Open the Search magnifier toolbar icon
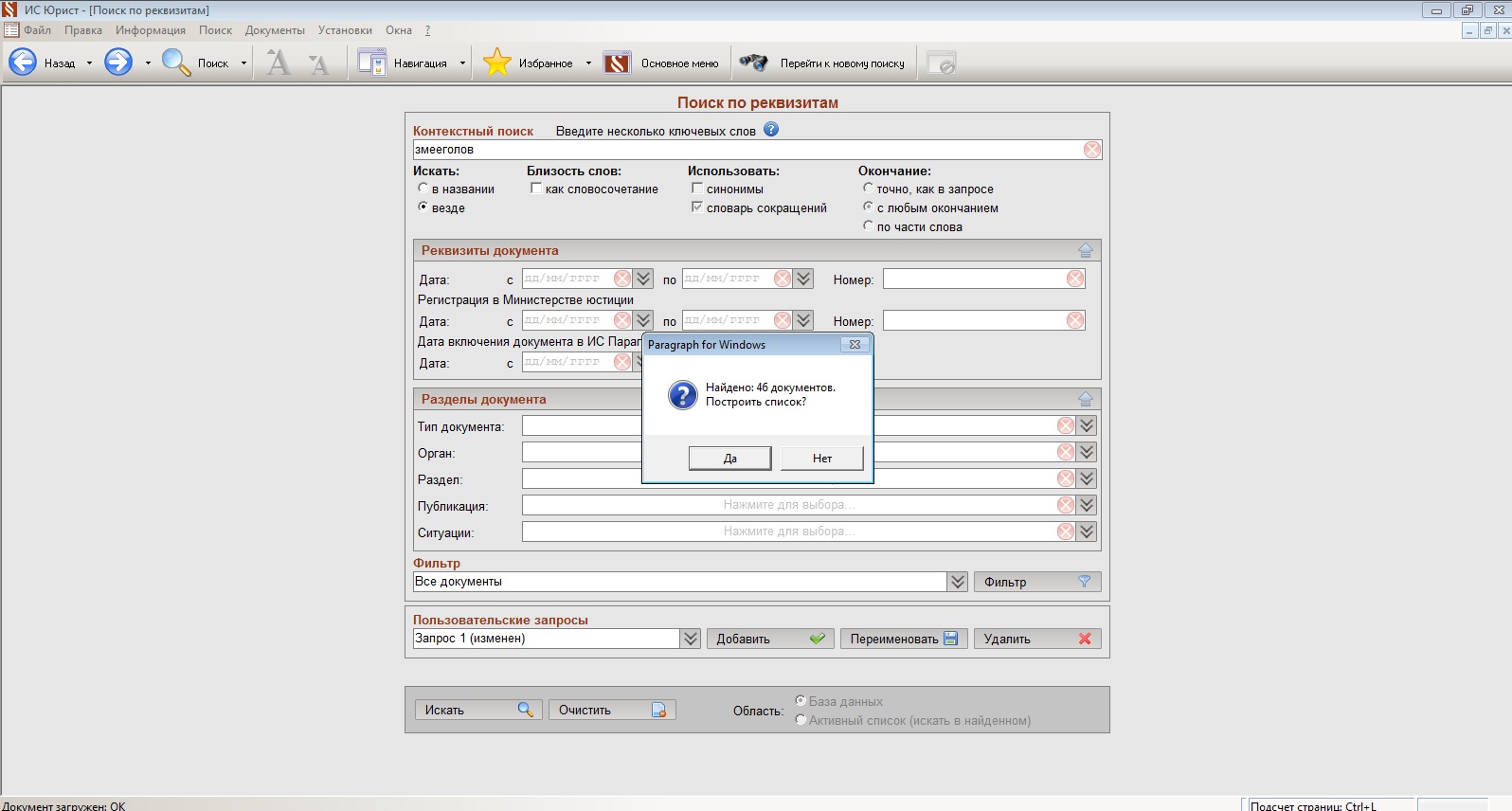The image size is (1512, 811). click(x=176, y=63)
